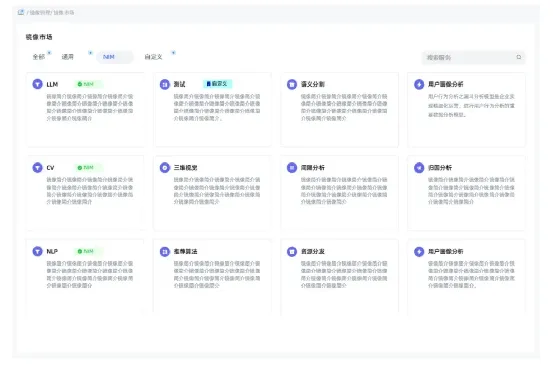Click the green NIM badge on the NLP card
Viewport: 554px width, 368px height.
[x=88, y=251]
